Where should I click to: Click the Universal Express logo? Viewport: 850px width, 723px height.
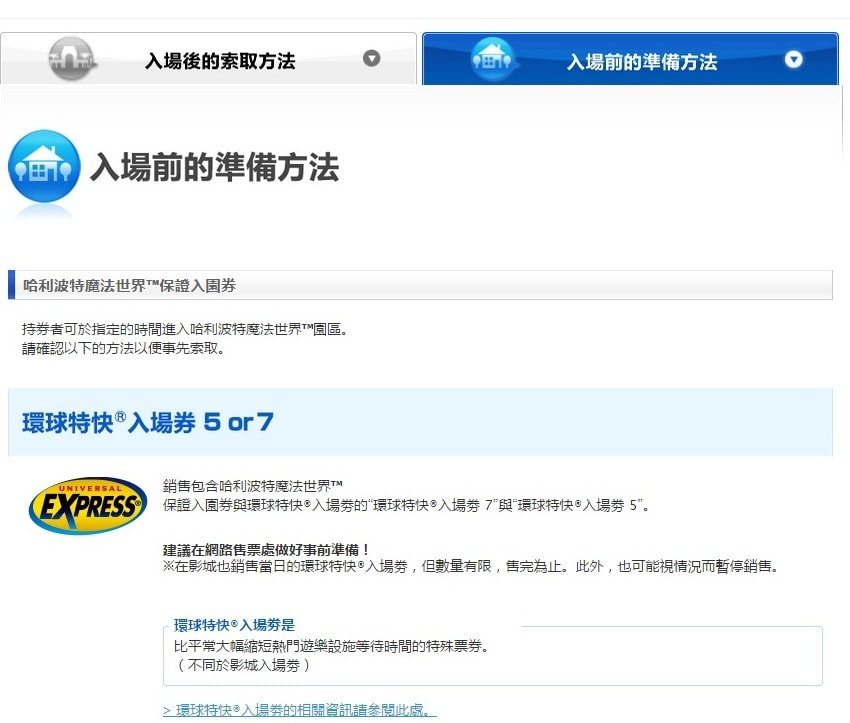point(88,506)
